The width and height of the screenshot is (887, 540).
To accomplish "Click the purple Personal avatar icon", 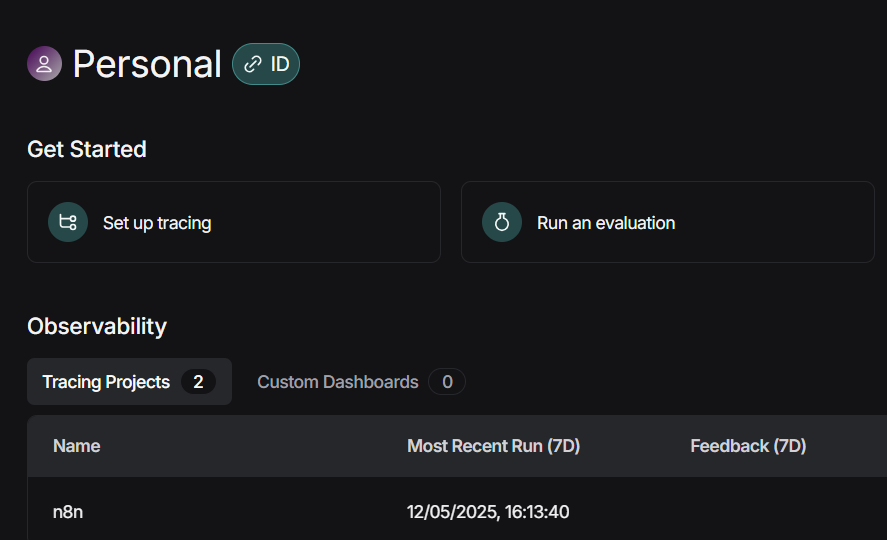I will tap(44, 63).
